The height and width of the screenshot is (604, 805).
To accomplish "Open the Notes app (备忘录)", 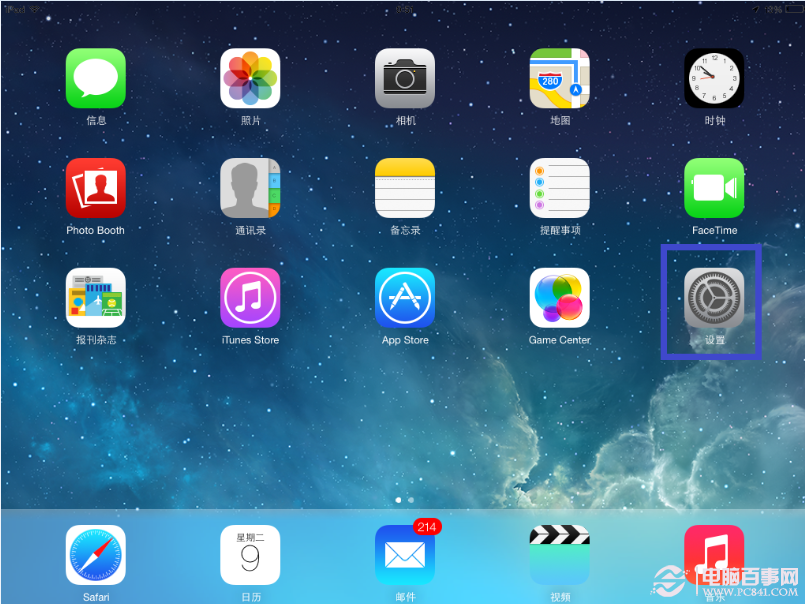I will (x=405, y=188).
